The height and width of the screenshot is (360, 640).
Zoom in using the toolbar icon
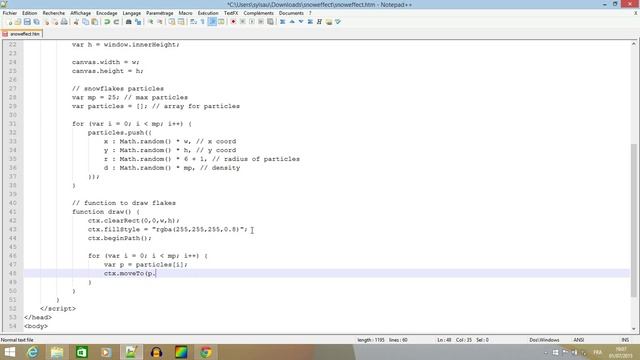(x=151, y=22)
